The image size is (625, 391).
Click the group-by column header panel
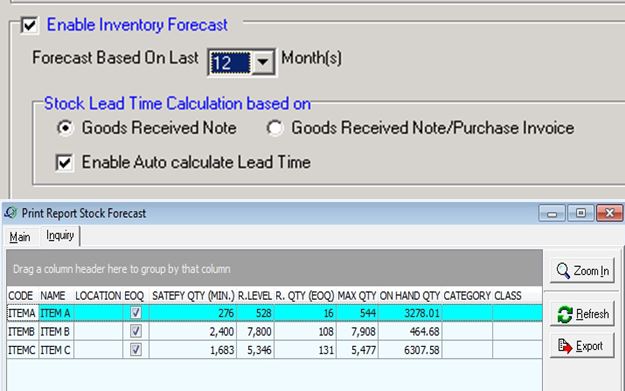(275, 268)
